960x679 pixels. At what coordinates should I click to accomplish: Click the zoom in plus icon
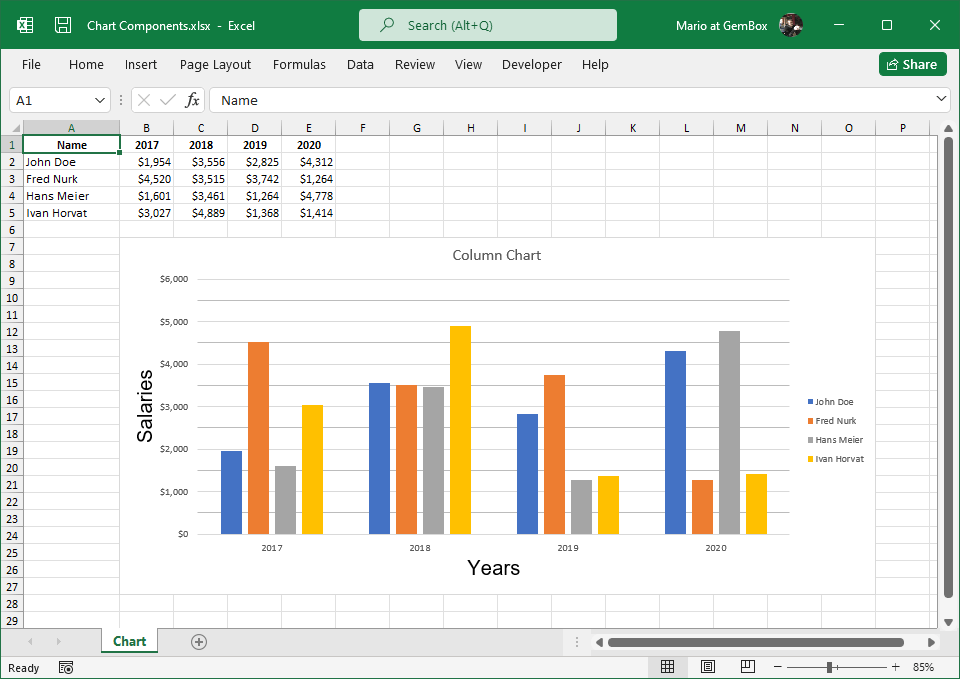tap(895, 667)
